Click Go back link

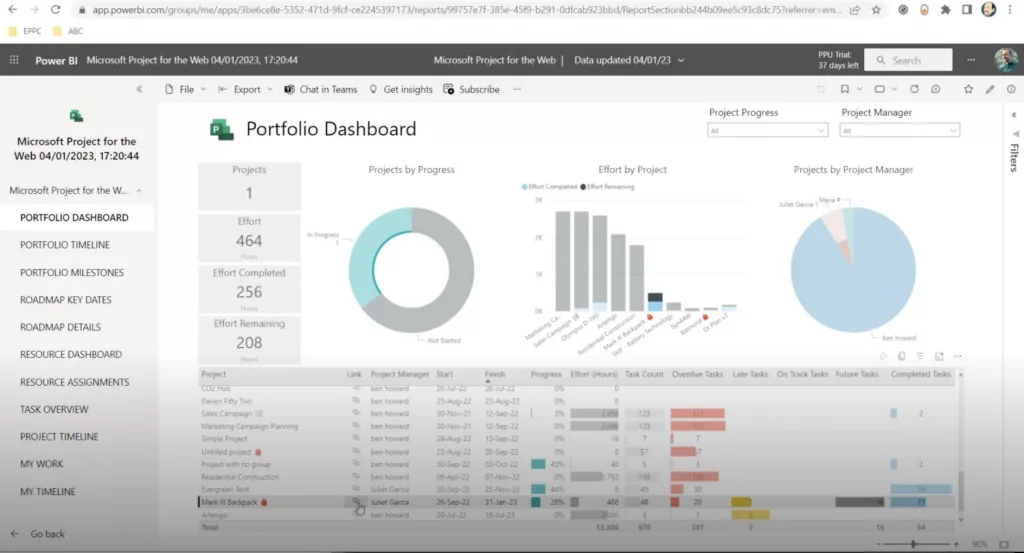38,533
